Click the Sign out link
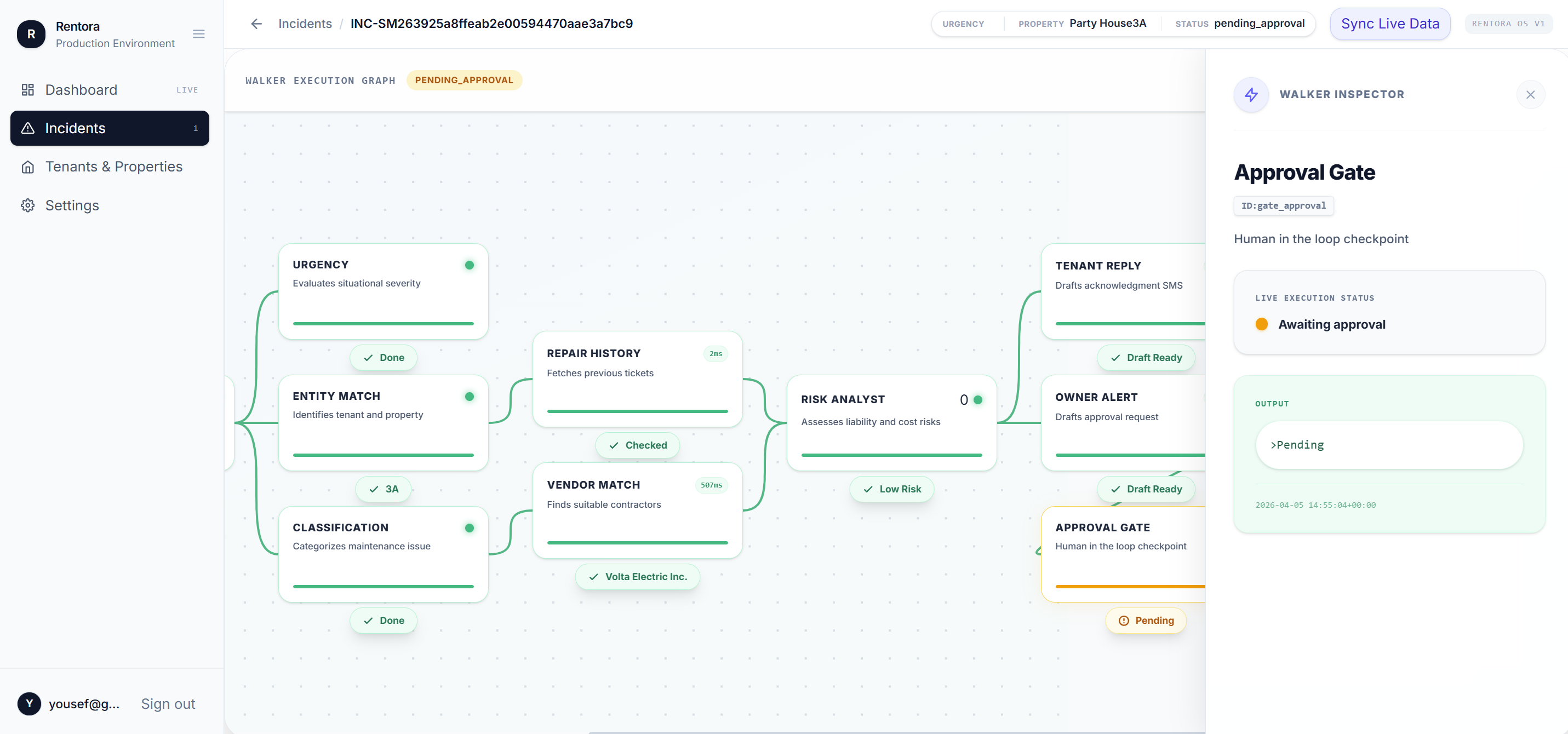 coord(168,703)
